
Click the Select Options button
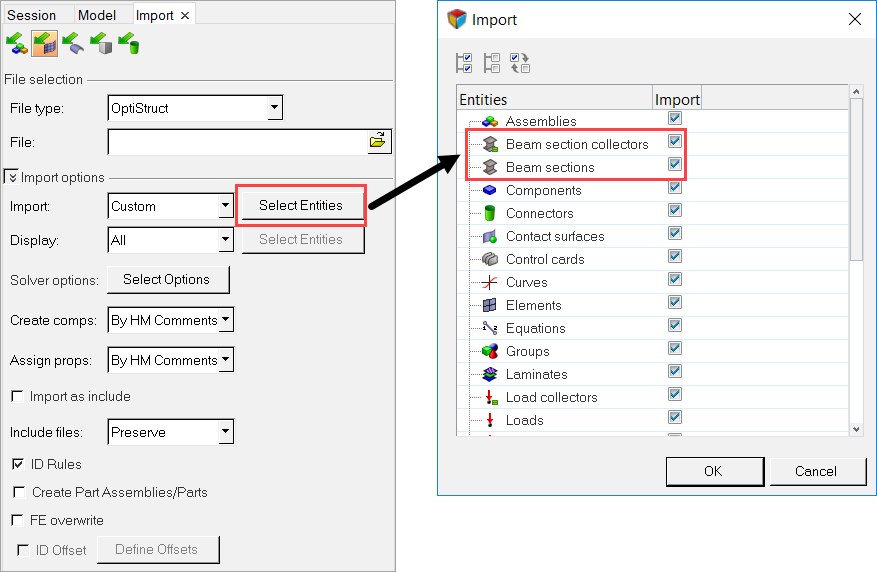click(168, 280)
